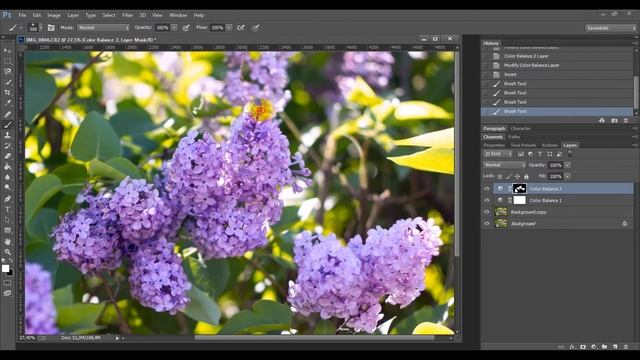Select the Brush tool in the toolbox
The height and width of the screenshot is (360, 640).
(7, 124)
